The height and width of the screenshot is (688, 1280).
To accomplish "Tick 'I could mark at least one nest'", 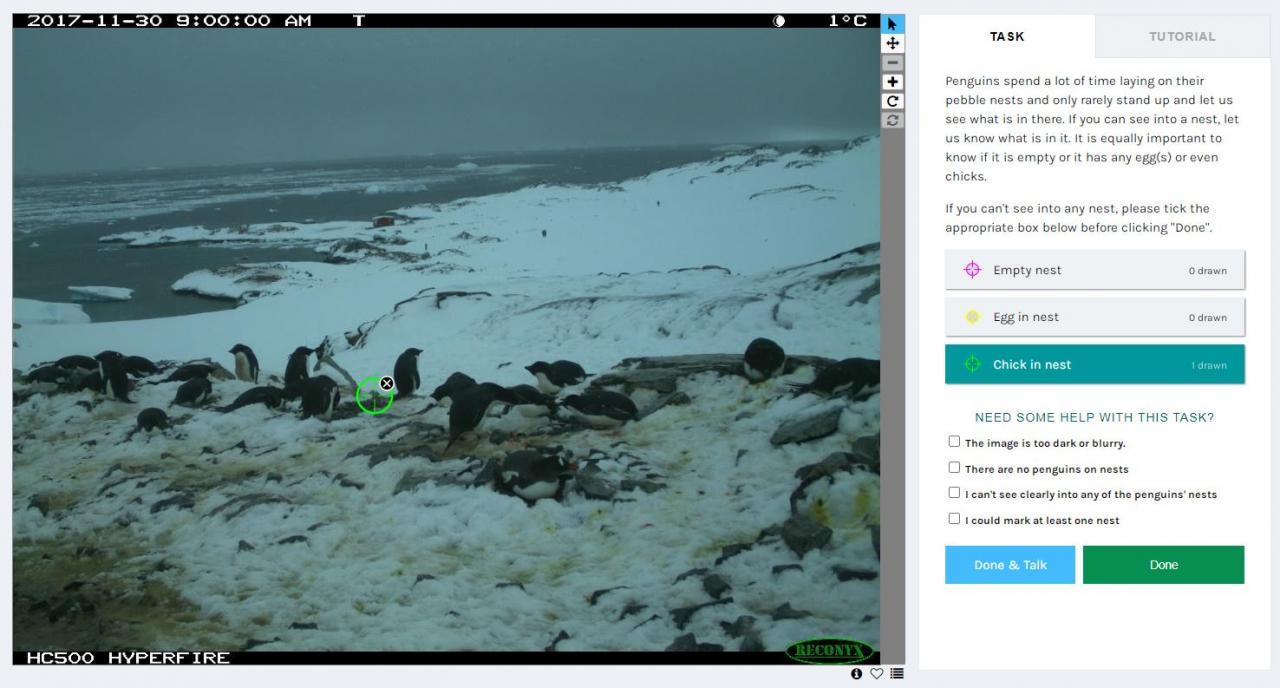I will tap(954, 519).
